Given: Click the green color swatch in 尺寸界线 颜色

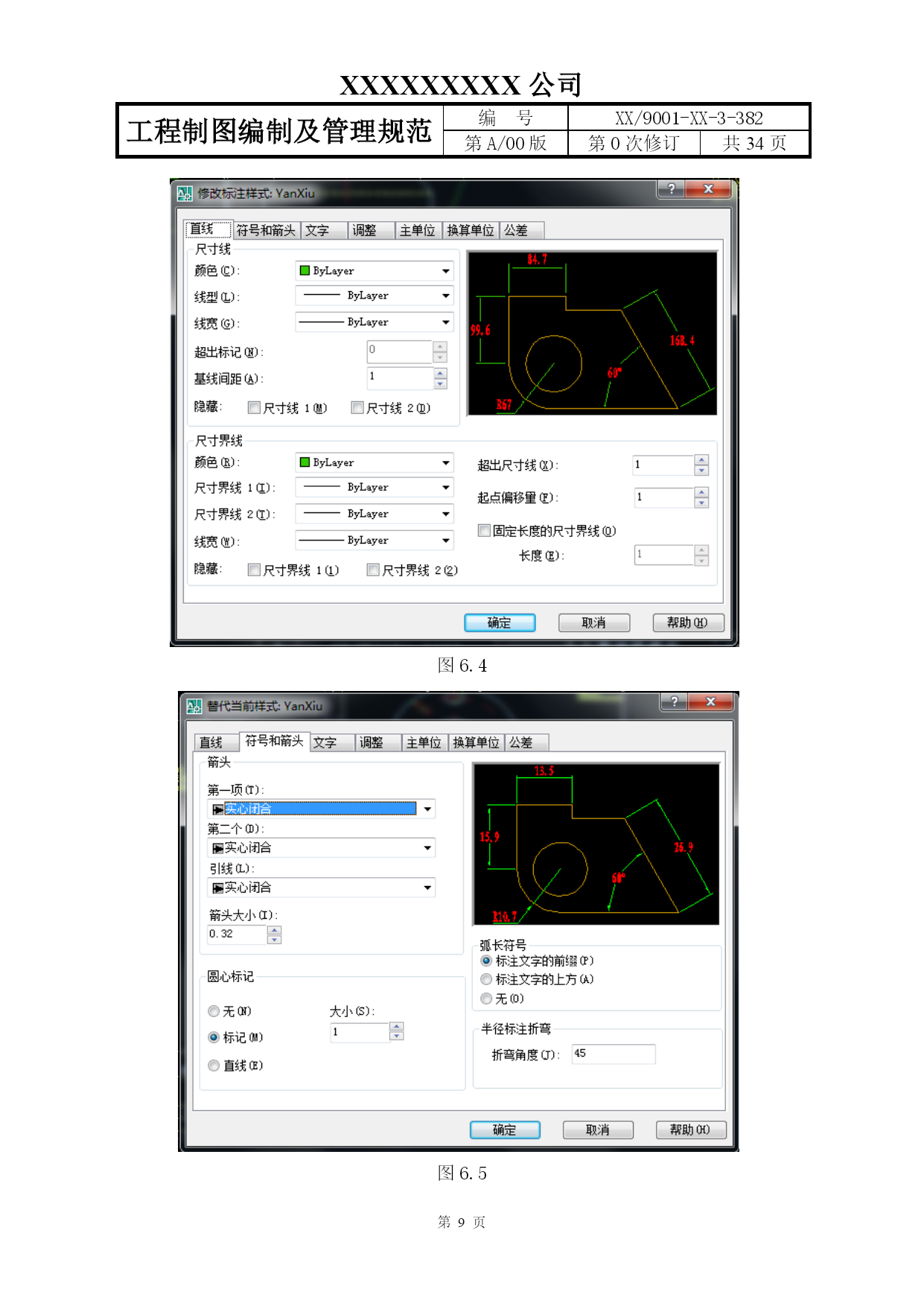Looking at the screenshot, I should coord(305,463).
